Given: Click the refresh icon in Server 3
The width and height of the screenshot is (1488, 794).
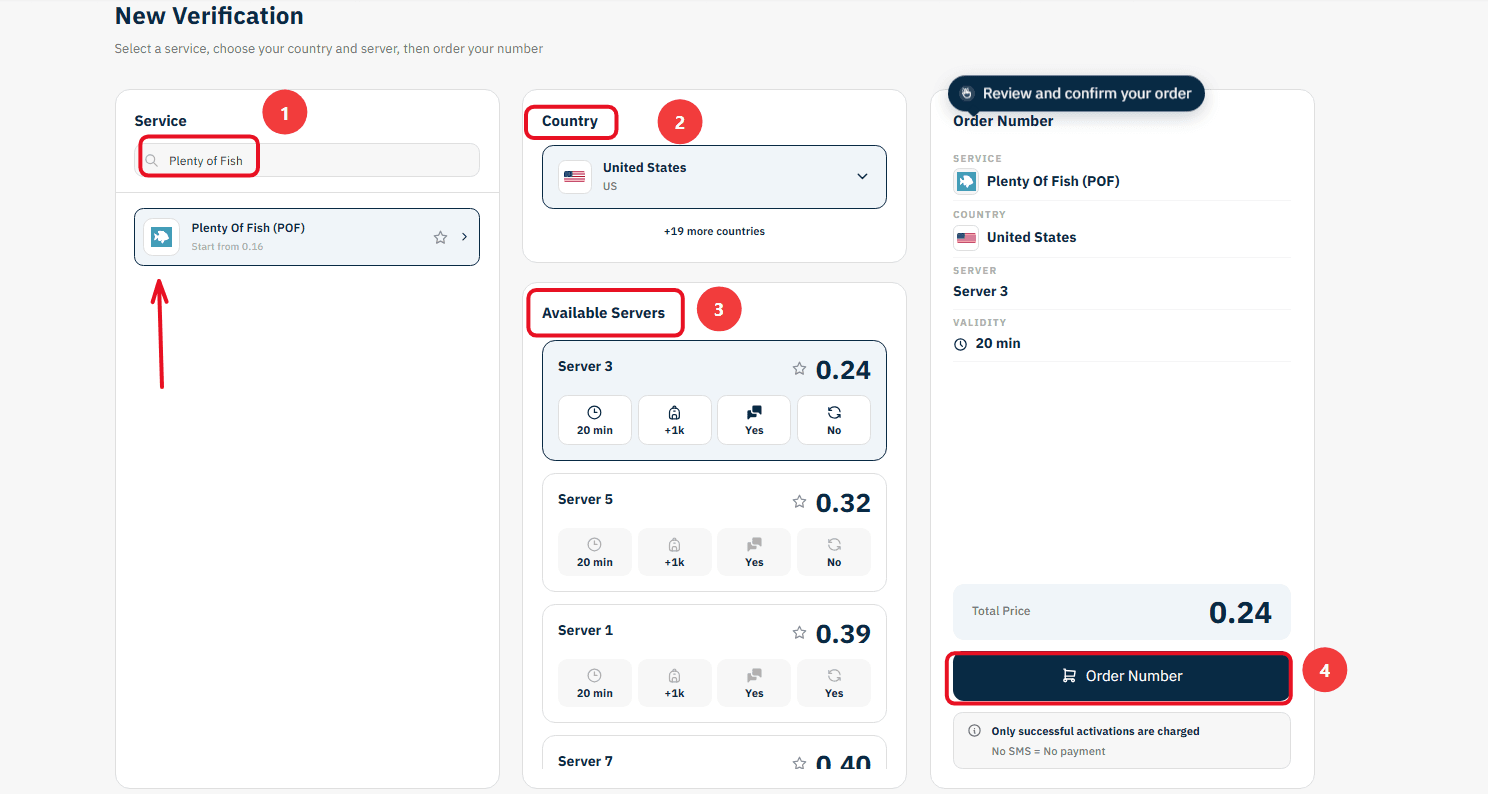Looking at the screenshot, I should (x=834, y=412).
